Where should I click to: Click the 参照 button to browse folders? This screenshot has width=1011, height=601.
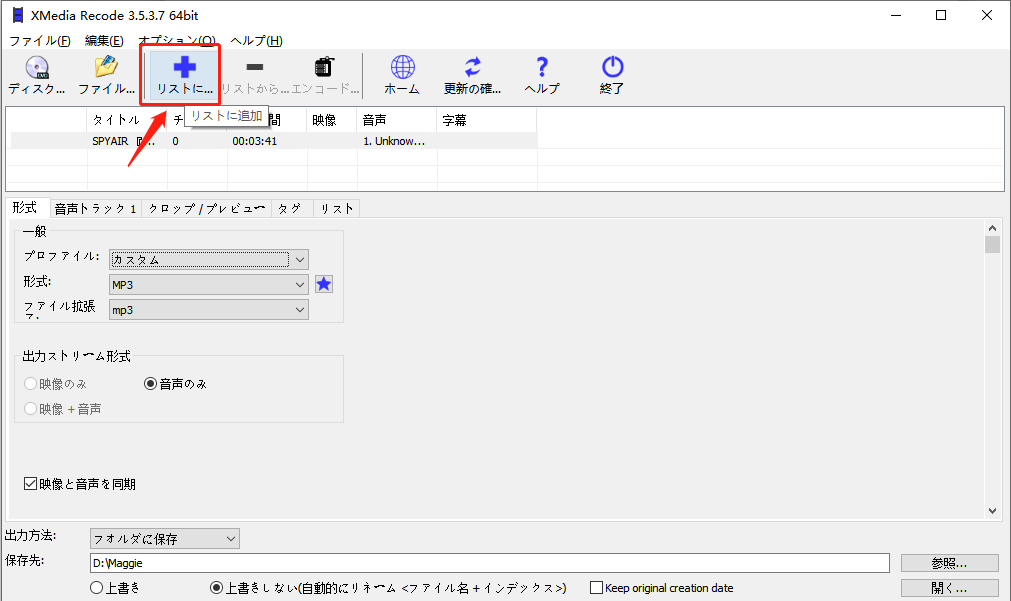(x=947, y=562)
